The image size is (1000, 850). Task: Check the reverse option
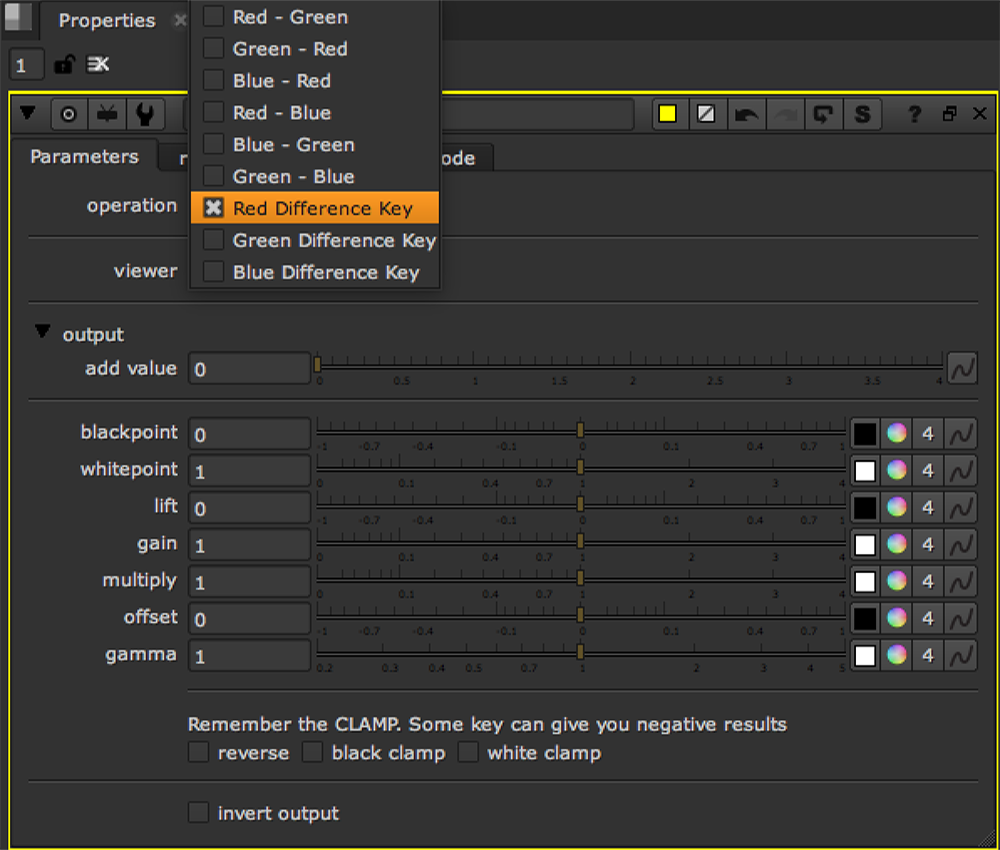(199, 752)
